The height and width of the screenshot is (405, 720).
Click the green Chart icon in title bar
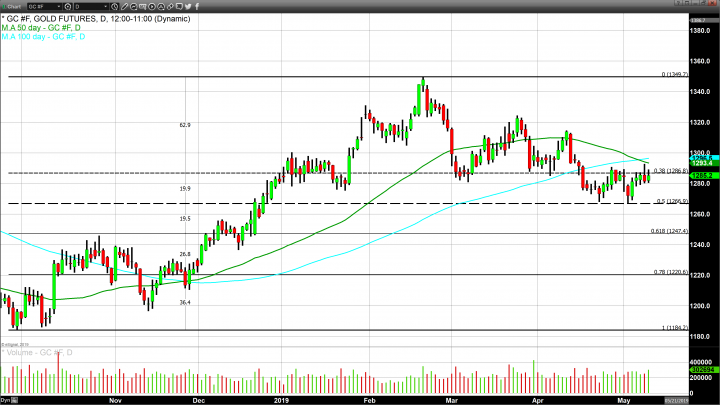coord(5,3)
